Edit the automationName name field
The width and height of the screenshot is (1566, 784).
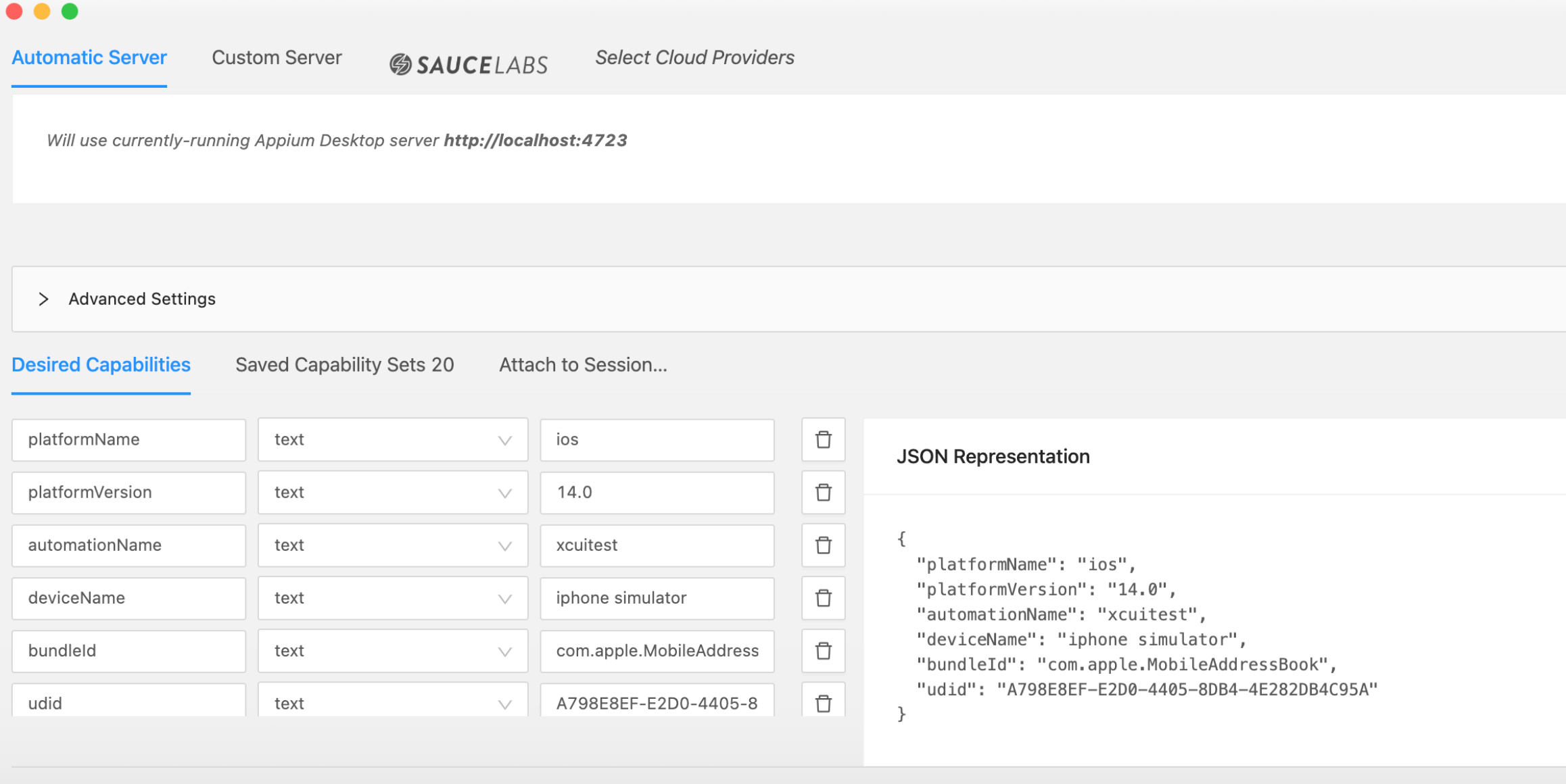pos(128,545)
